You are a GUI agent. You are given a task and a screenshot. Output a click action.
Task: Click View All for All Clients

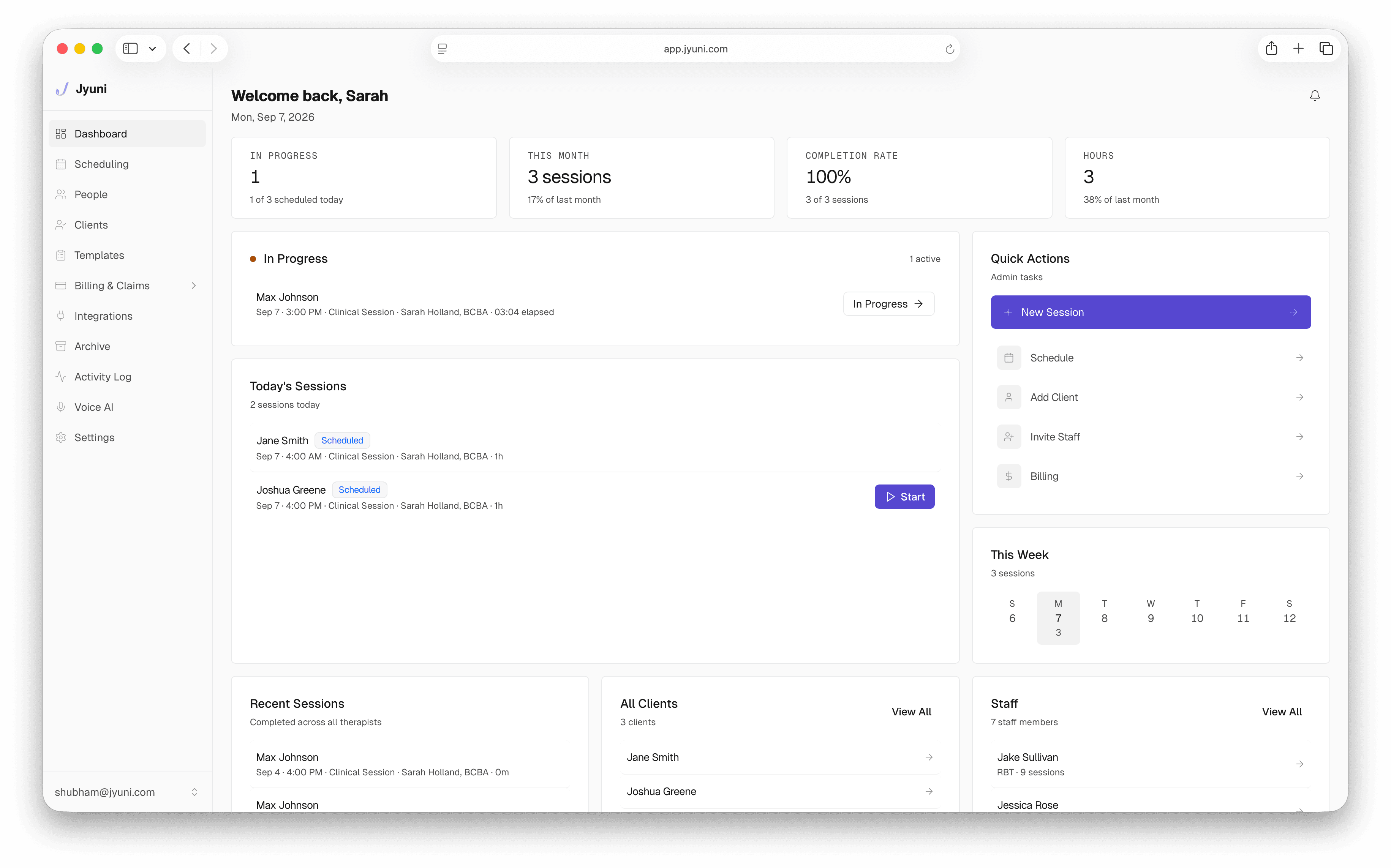pos(911,712)
